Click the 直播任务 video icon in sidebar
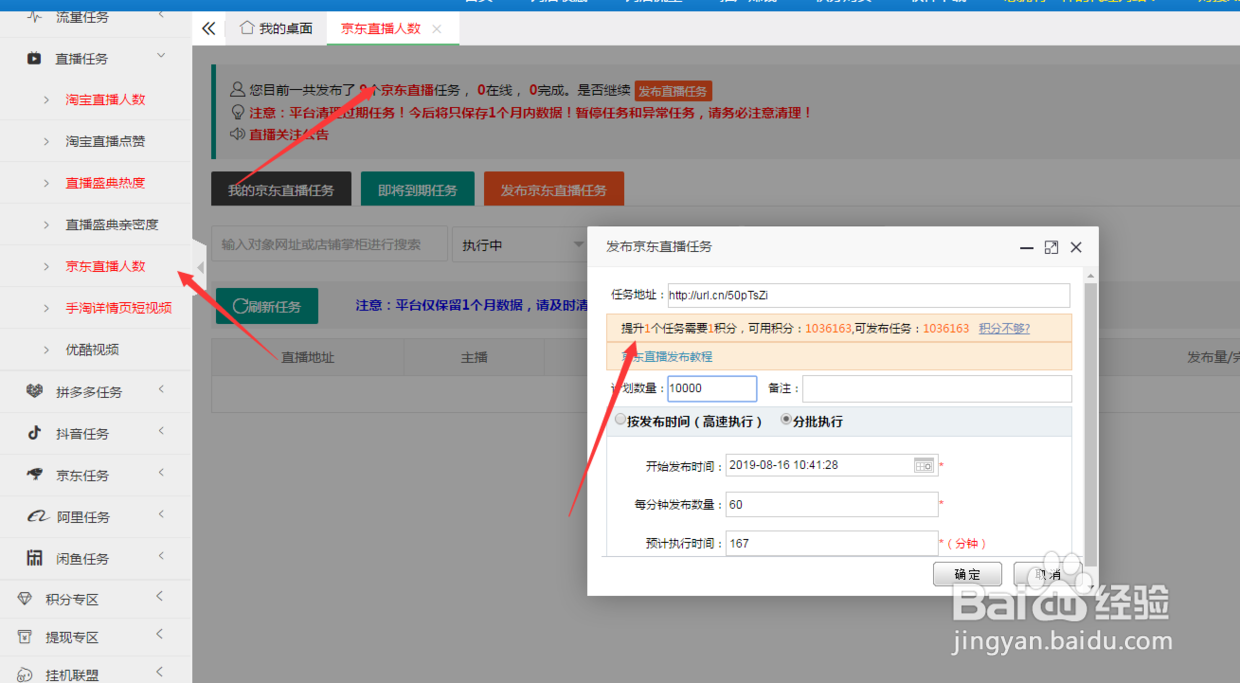Viewport: 1240px width, 683px height. click(x=34, y=59)
